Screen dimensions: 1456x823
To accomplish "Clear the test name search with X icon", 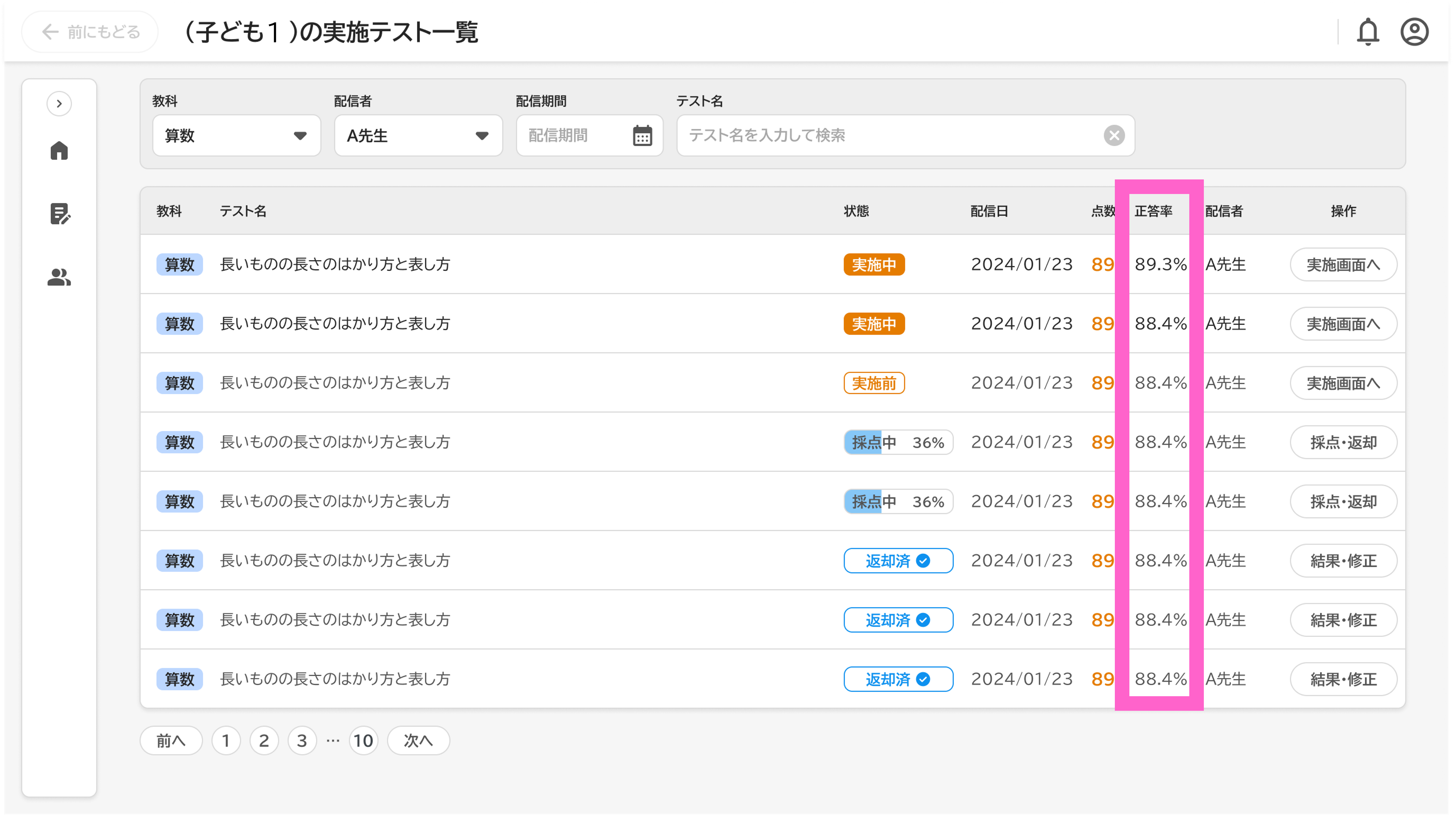I will coord(1114,136).
